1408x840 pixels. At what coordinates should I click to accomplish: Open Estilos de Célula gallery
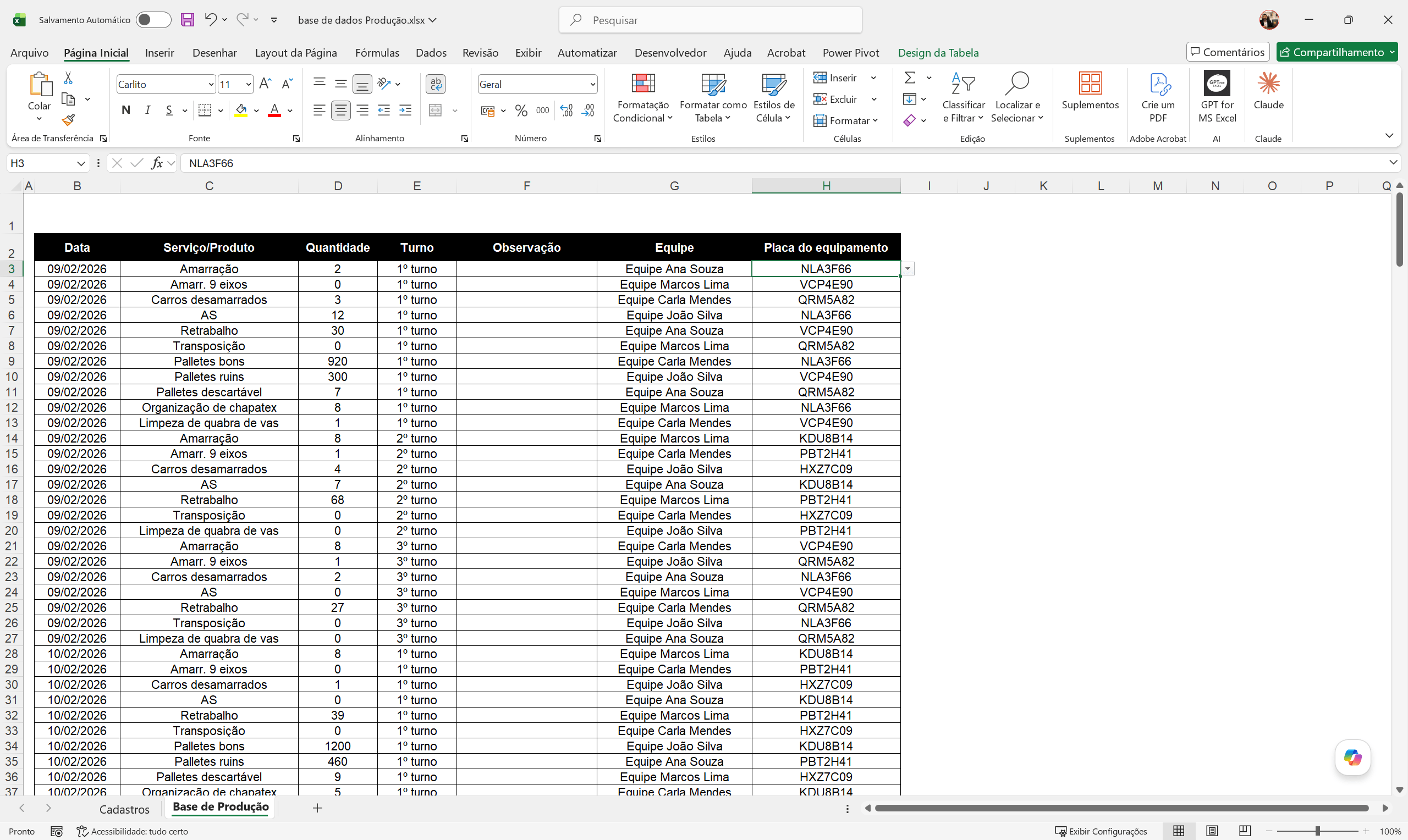pos(774,98)
